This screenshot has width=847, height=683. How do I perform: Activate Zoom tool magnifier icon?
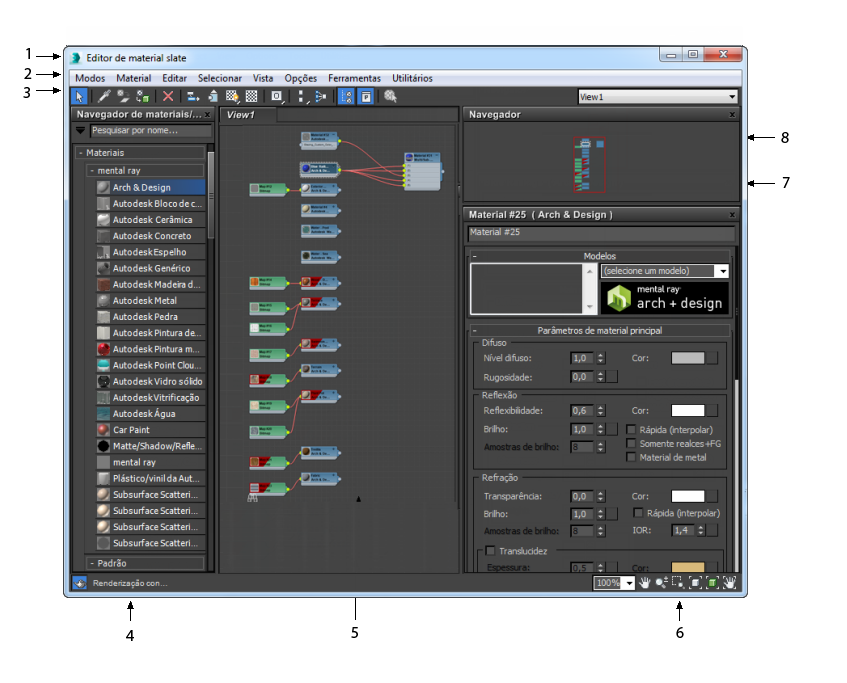coord(661,583)
